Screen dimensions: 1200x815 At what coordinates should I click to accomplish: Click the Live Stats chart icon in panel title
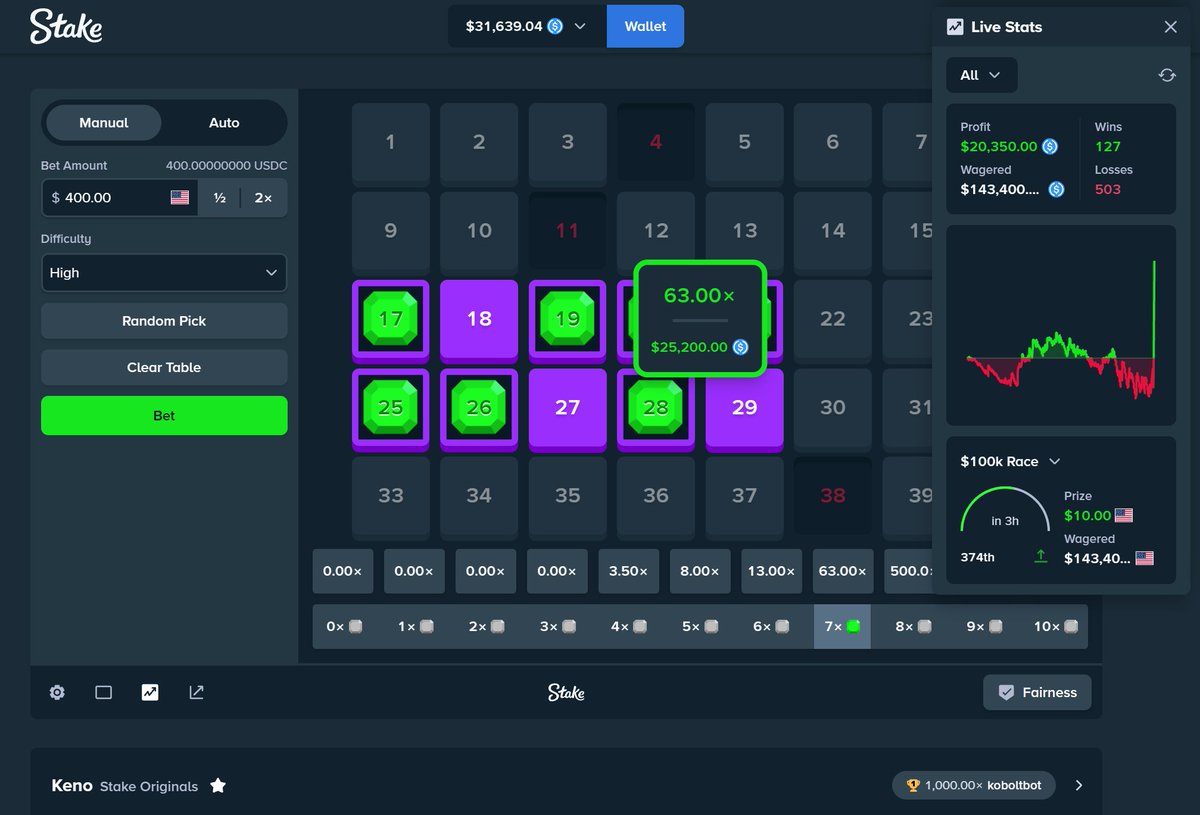[x=955, y=27]
